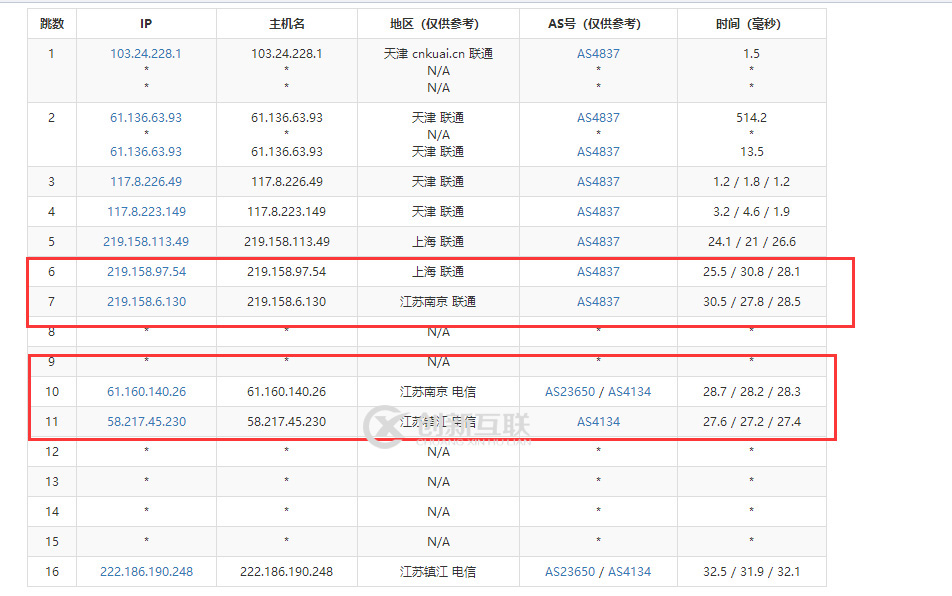
Task: Click AS4134 link in hop 10 row
Action: click(x=629, y=391)
